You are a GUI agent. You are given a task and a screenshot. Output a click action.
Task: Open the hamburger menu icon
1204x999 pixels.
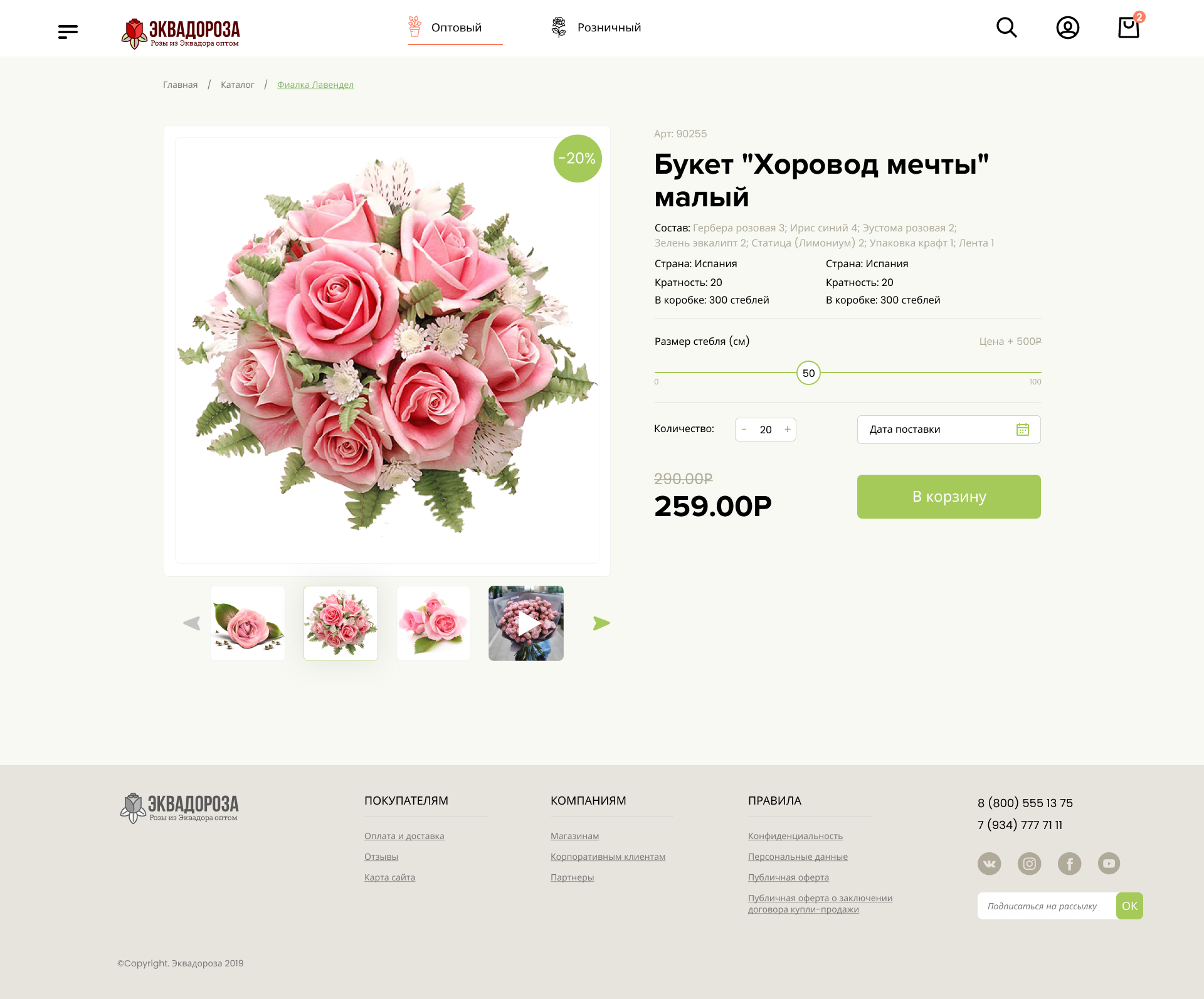[x=68, y=32]
